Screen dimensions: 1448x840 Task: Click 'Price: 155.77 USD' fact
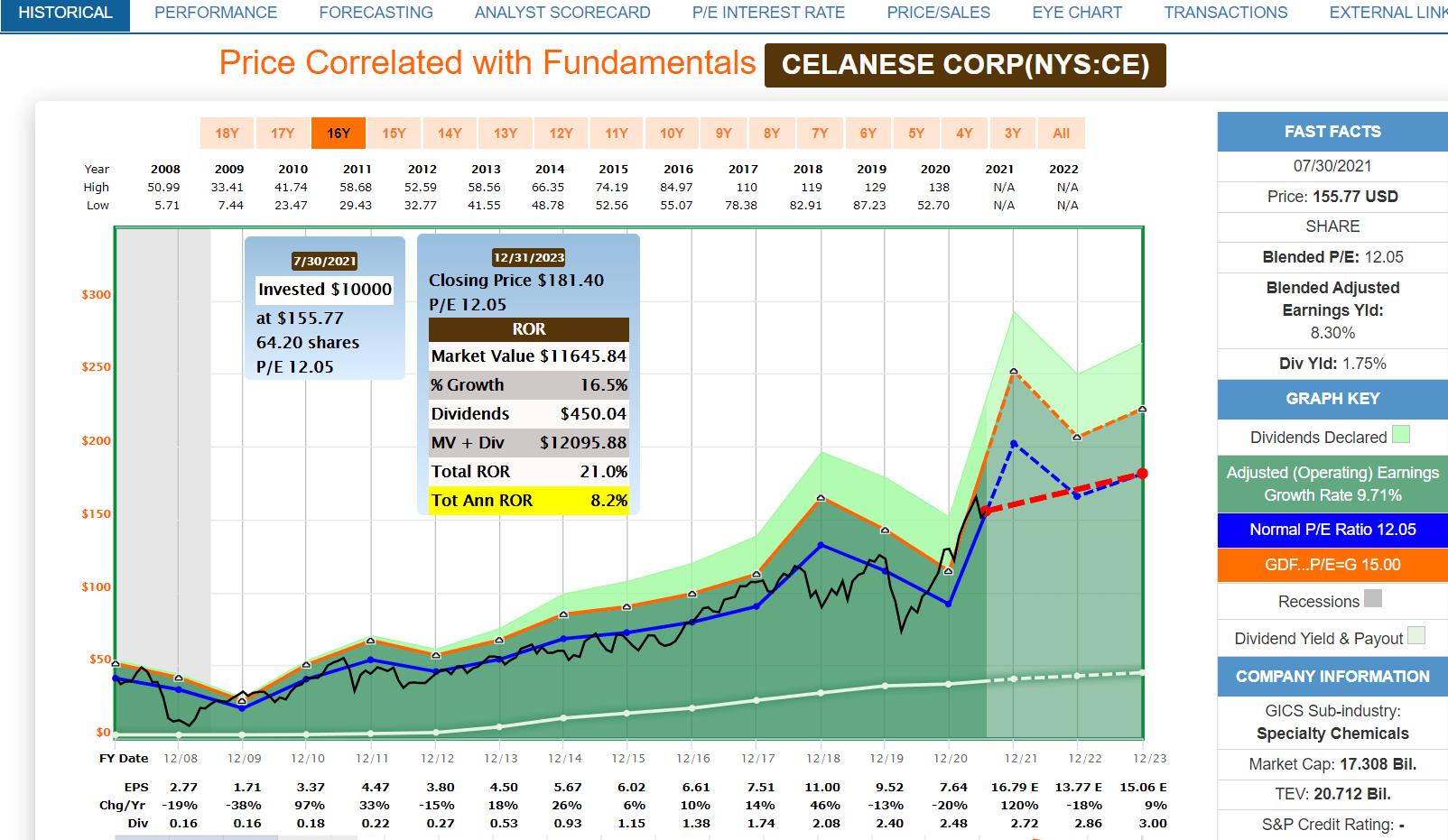[1332, 197]
